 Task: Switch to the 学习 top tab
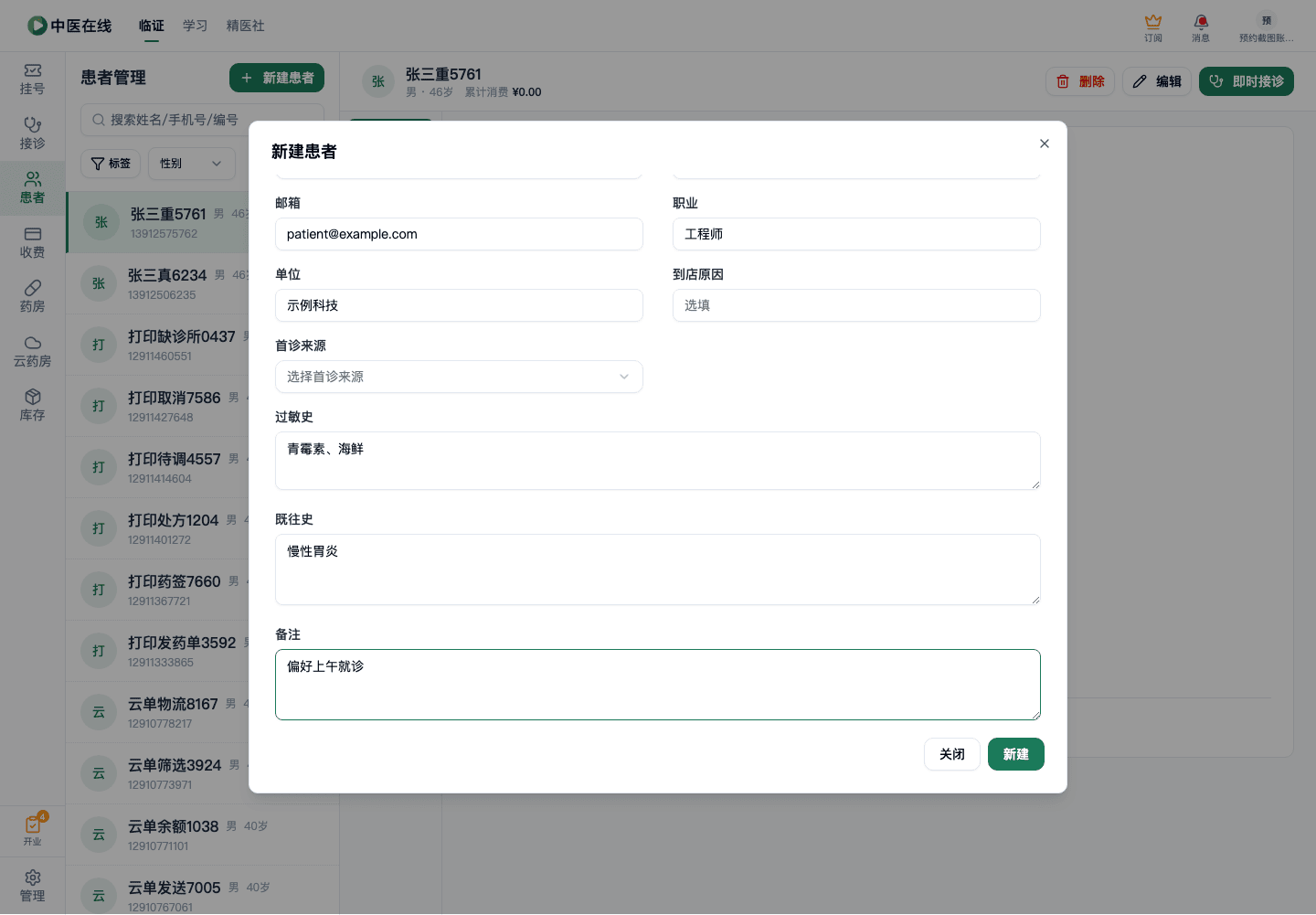(196, 26)
